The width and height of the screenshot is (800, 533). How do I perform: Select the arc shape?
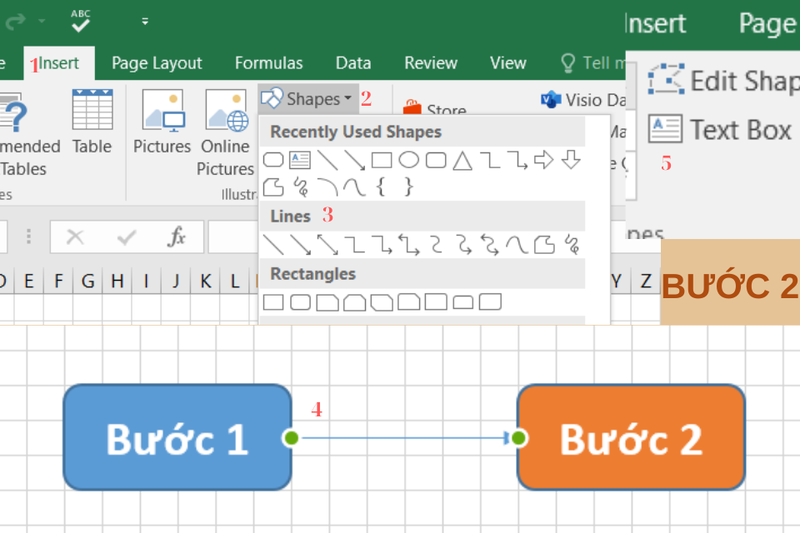pyautogui.click(x=327, y=187)
